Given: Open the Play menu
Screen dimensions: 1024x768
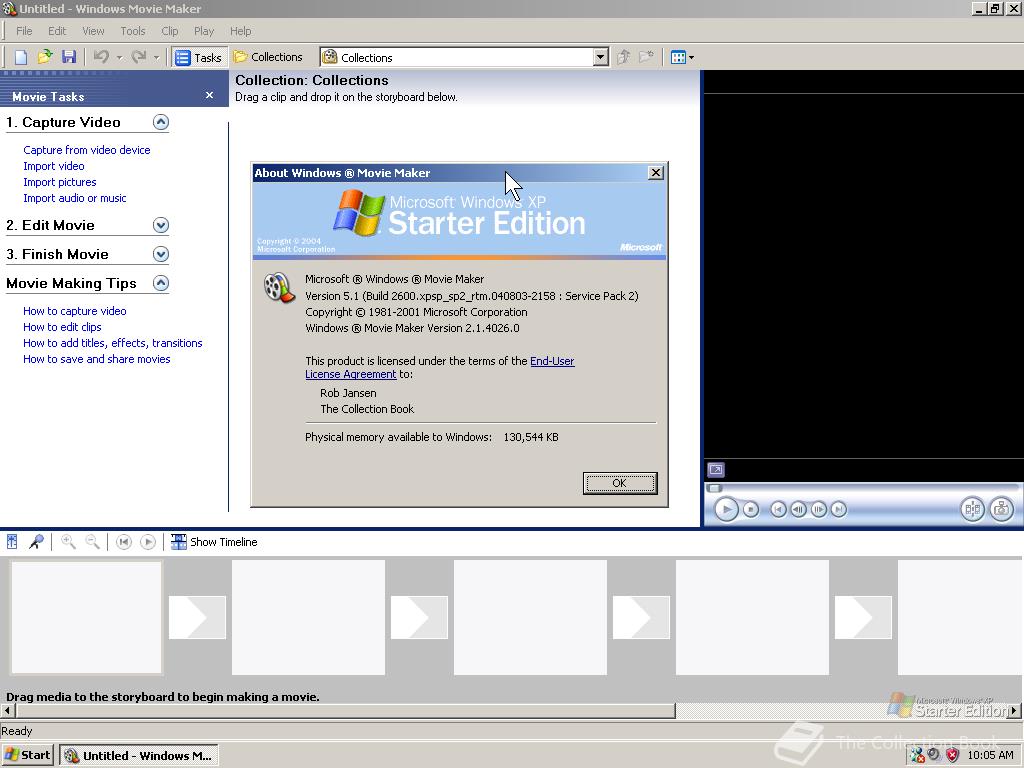Looking at the screenshot, I should pos(204,31).
